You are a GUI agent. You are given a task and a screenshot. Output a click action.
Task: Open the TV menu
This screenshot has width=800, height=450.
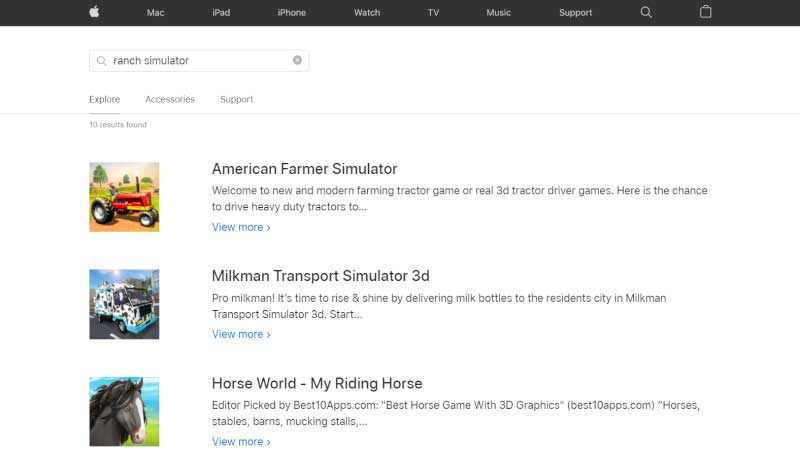tap(433, 13)
